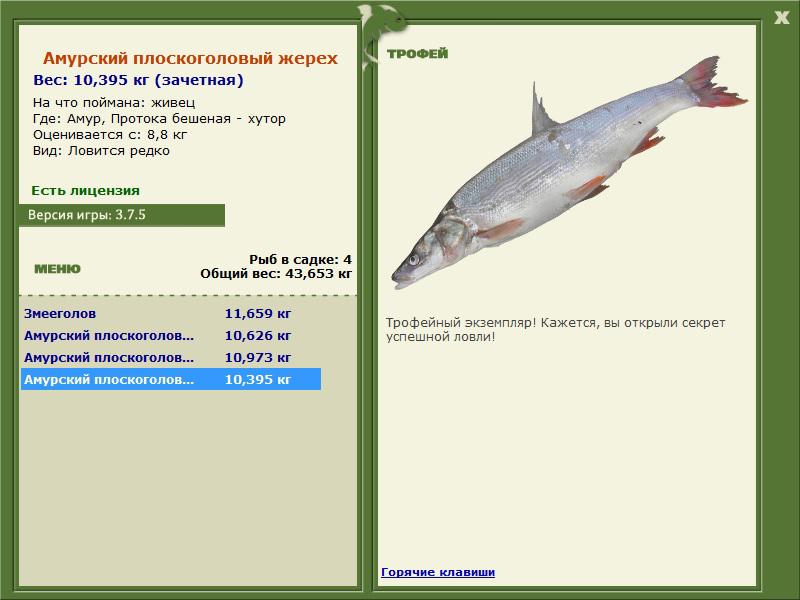Switch to the ТРОФЕЙ tab
Image resolution: width=800 pixels, height=600 pixels.
(x=417, y=54)
